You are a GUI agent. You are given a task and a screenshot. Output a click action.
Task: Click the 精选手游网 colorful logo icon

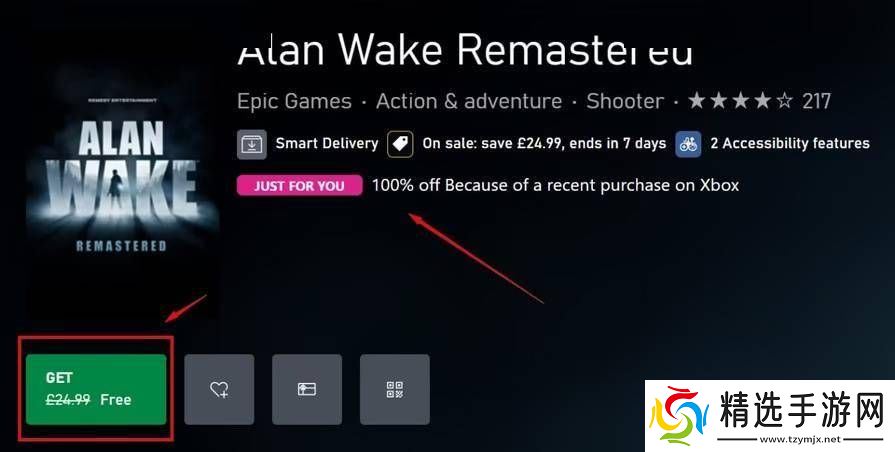click(x=679, y=414)
